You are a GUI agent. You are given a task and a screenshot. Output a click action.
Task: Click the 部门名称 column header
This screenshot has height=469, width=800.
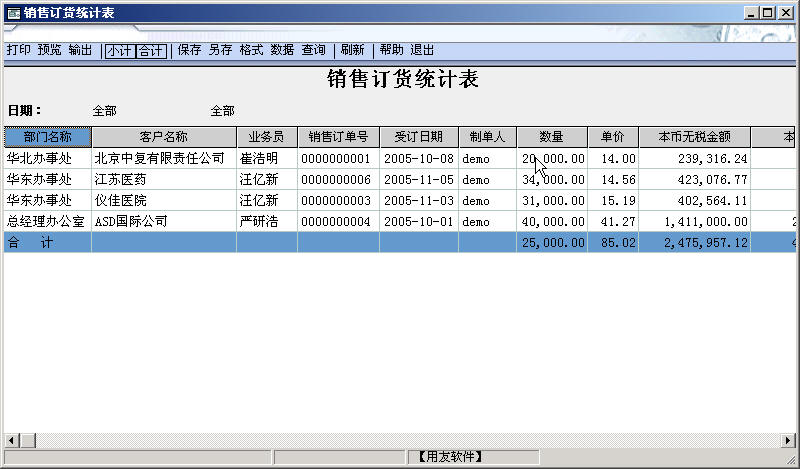click(x=47, y=137)
